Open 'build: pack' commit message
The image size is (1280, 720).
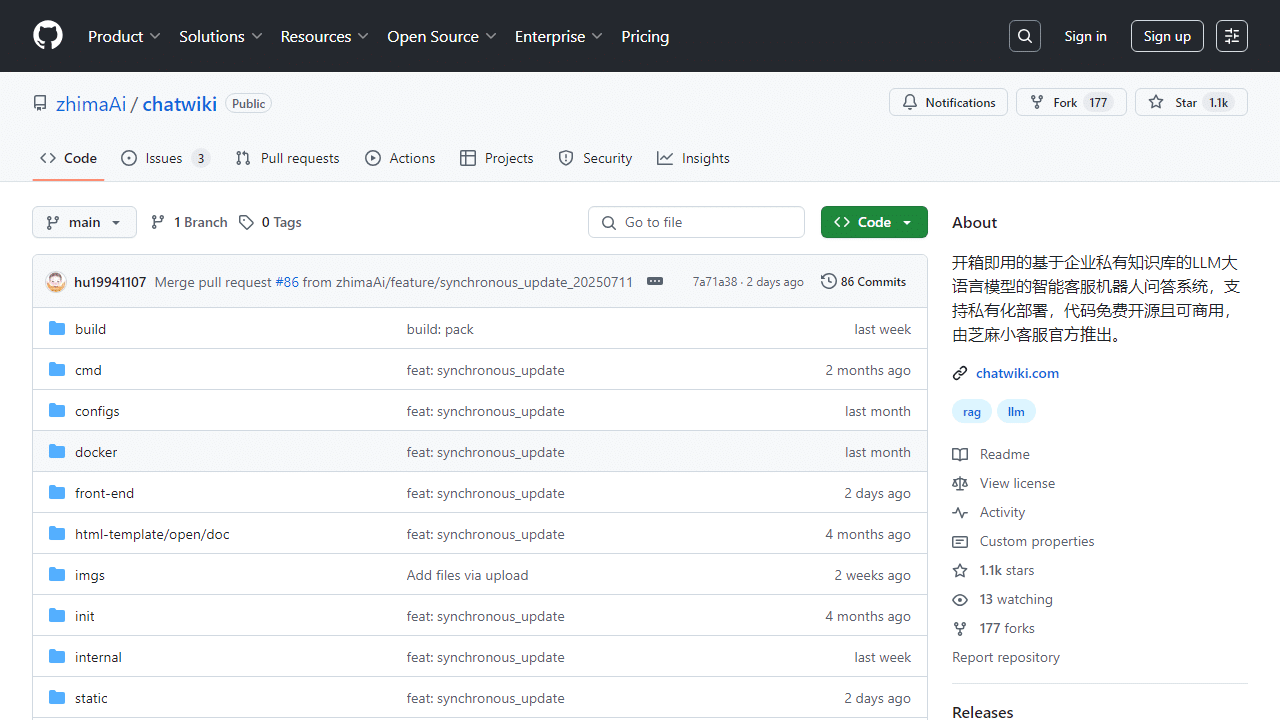click(440, 329)
